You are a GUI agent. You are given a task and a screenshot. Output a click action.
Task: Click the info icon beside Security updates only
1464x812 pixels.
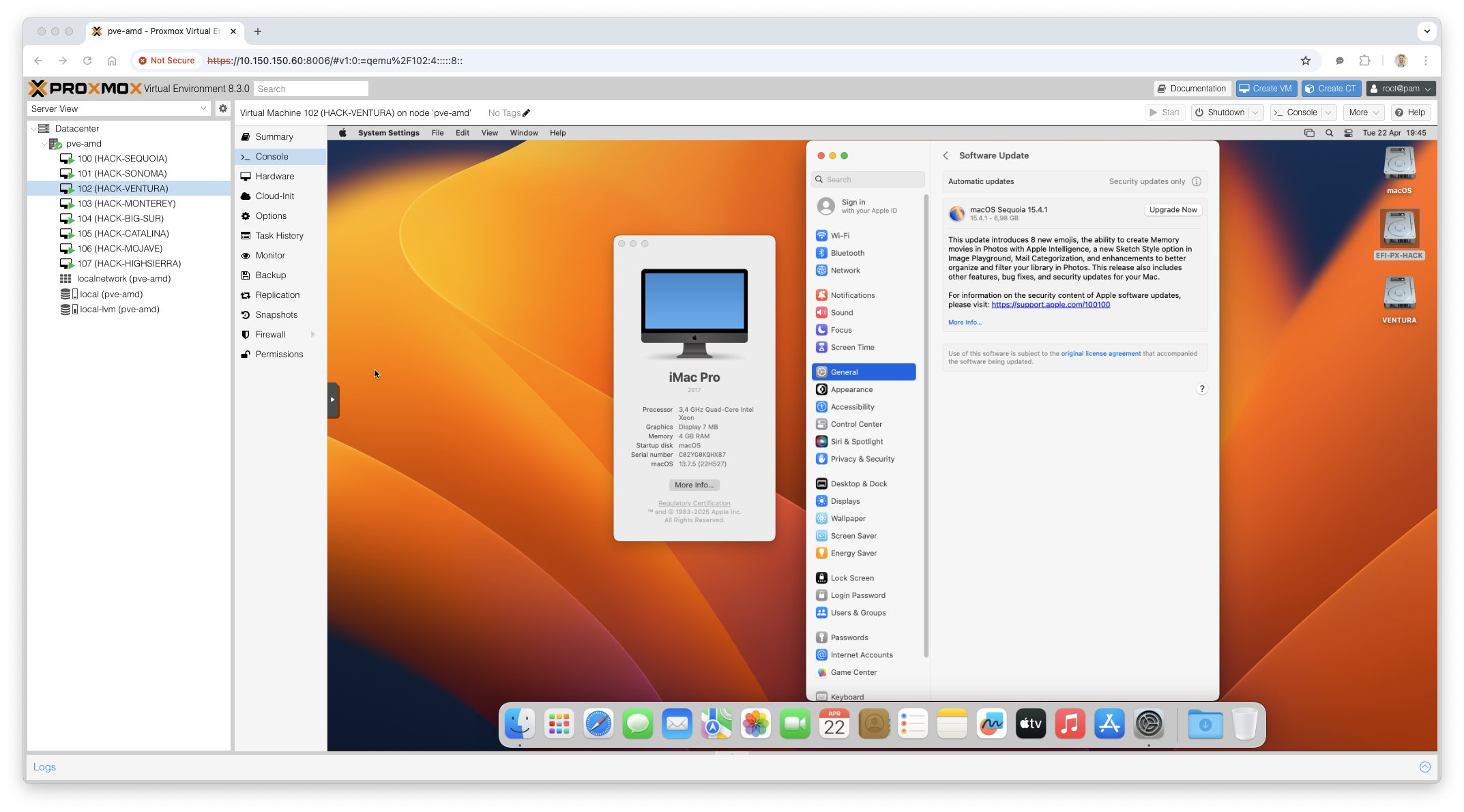(x=1196, y=181)
